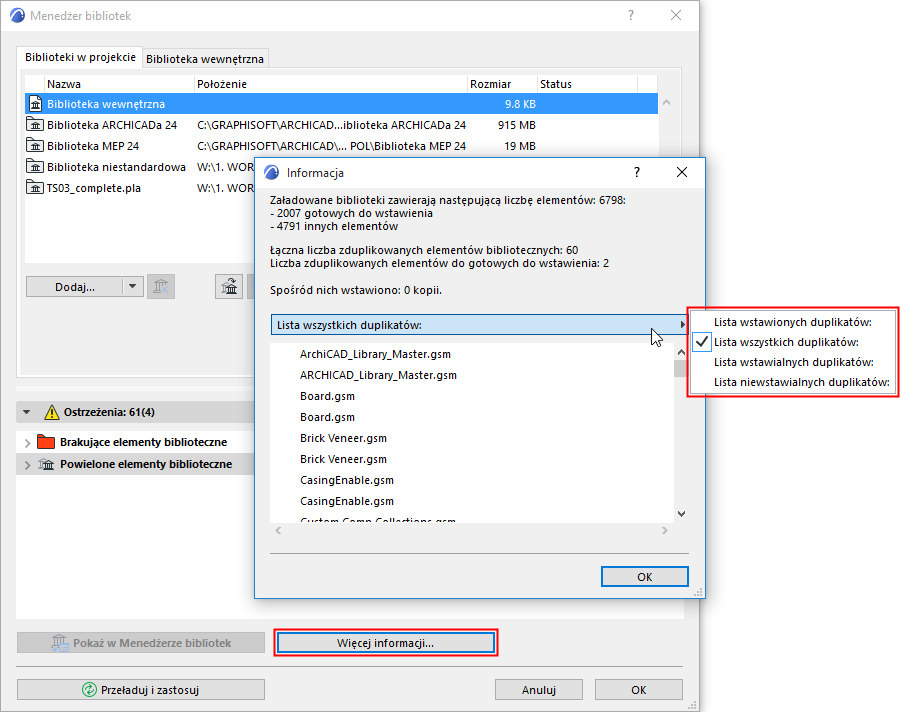Screen dimensions: 900x712
Task: Choose Lista niewstawialnych duplikatów menu entry
Action: pyautogui.click(x=793, y=382)
